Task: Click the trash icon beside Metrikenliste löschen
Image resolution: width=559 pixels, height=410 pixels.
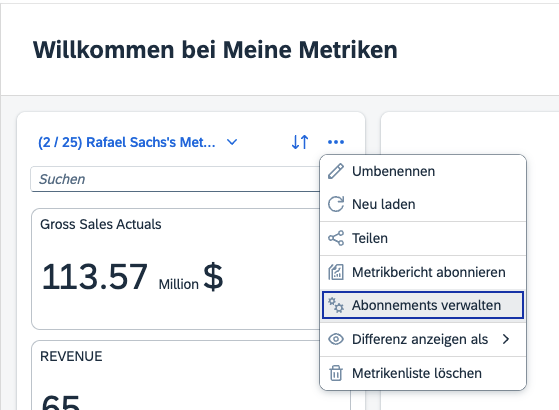Action: tap(336, 373)
